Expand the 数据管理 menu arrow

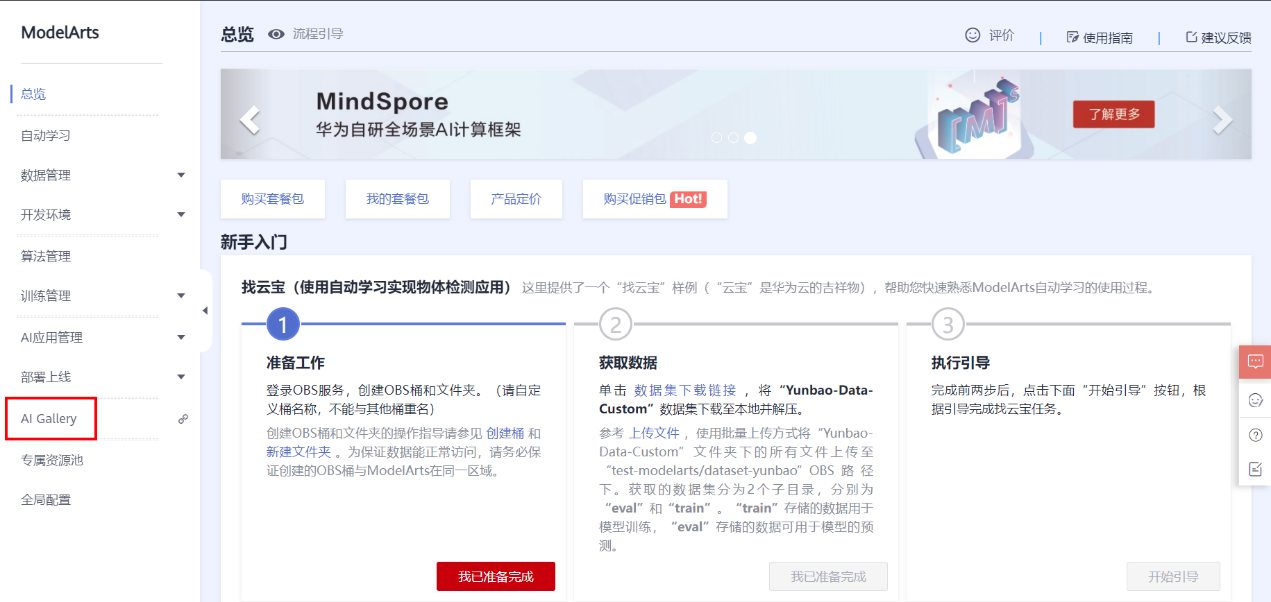pyautogui.click(x=181, y=175)
